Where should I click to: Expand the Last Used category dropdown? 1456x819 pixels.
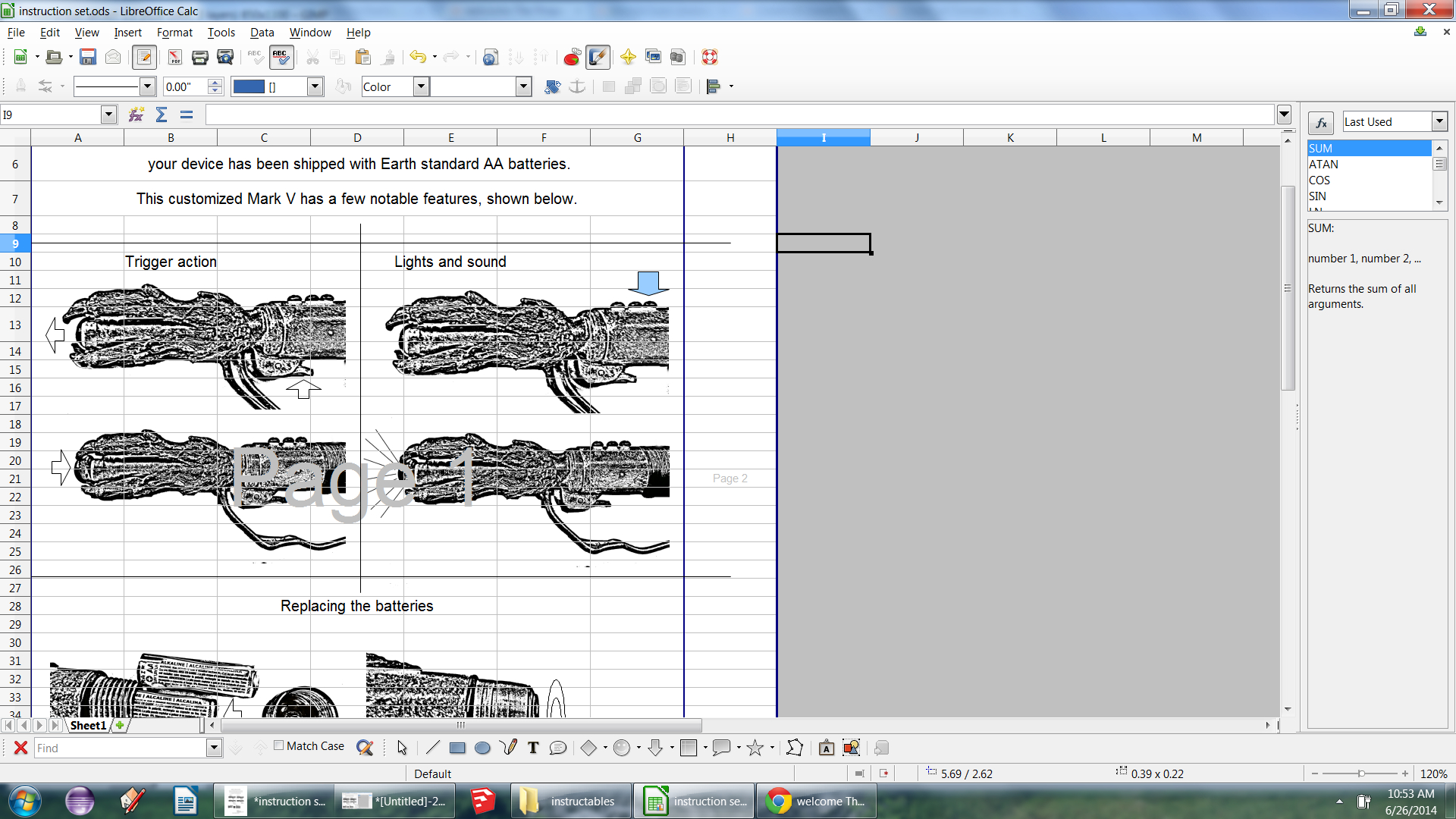(1439, 121)
